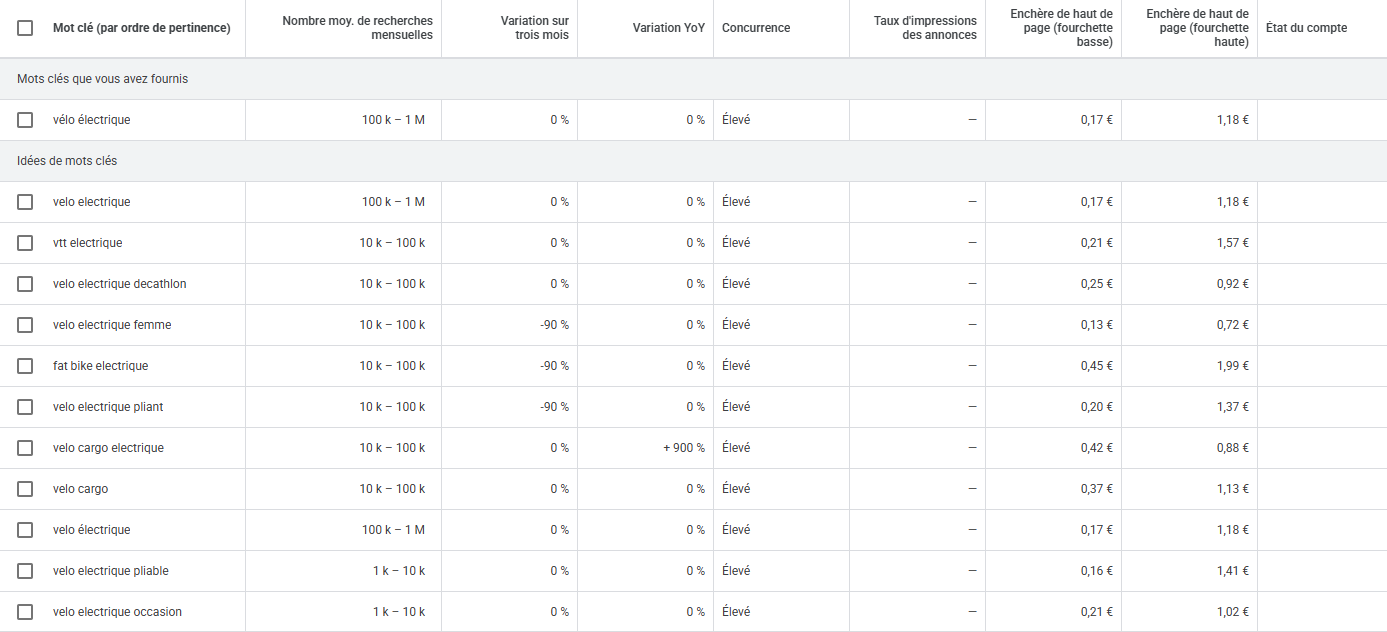The width and height of the screenshot is (1387, 632).
Task: Check the 'fat bike electrique' row box
Action: coord(25,366)
